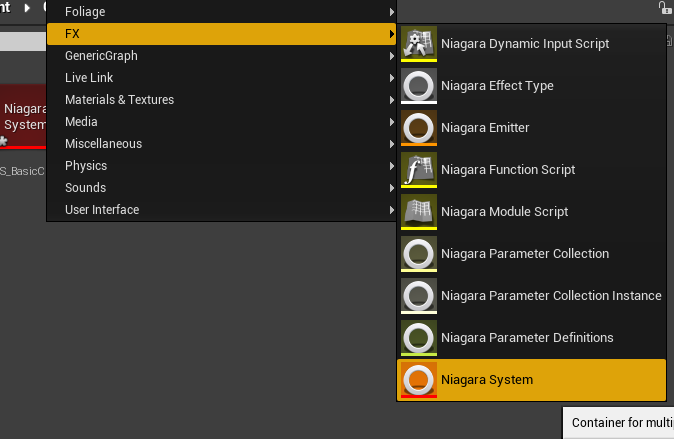Viewport: 674px width, 439px height.
Task: Open the GenericGraph submenu
Action: (221, 55)
